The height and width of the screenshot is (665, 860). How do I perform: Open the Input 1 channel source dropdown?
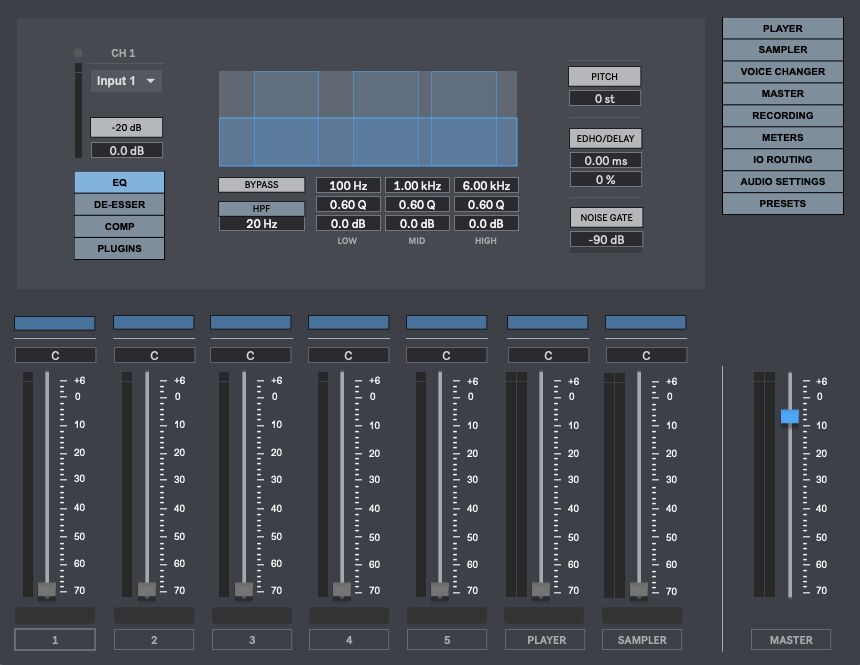click(124, 80)
